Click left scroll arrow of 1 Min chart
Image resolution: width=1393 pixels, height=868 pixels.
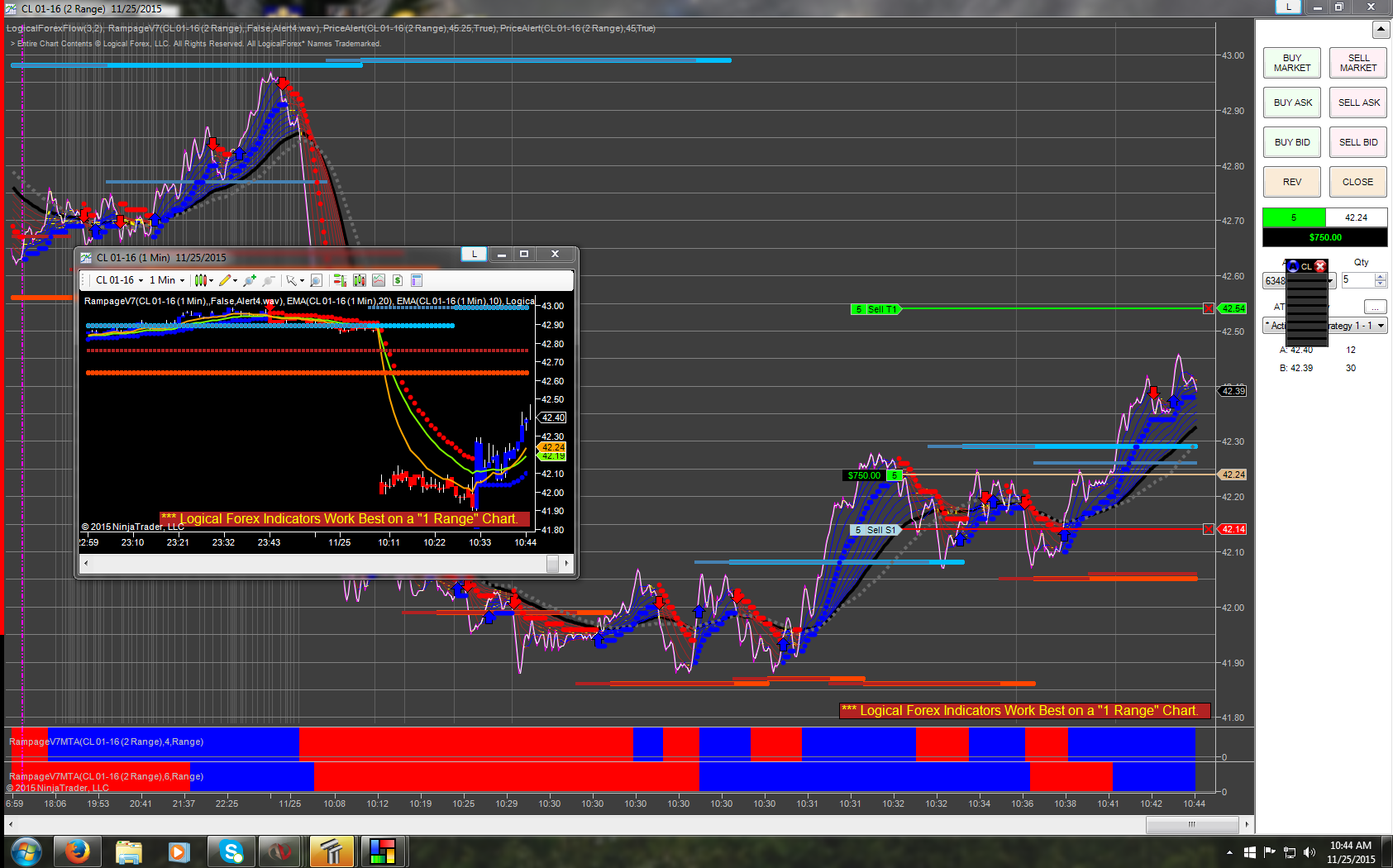point(86,564)
